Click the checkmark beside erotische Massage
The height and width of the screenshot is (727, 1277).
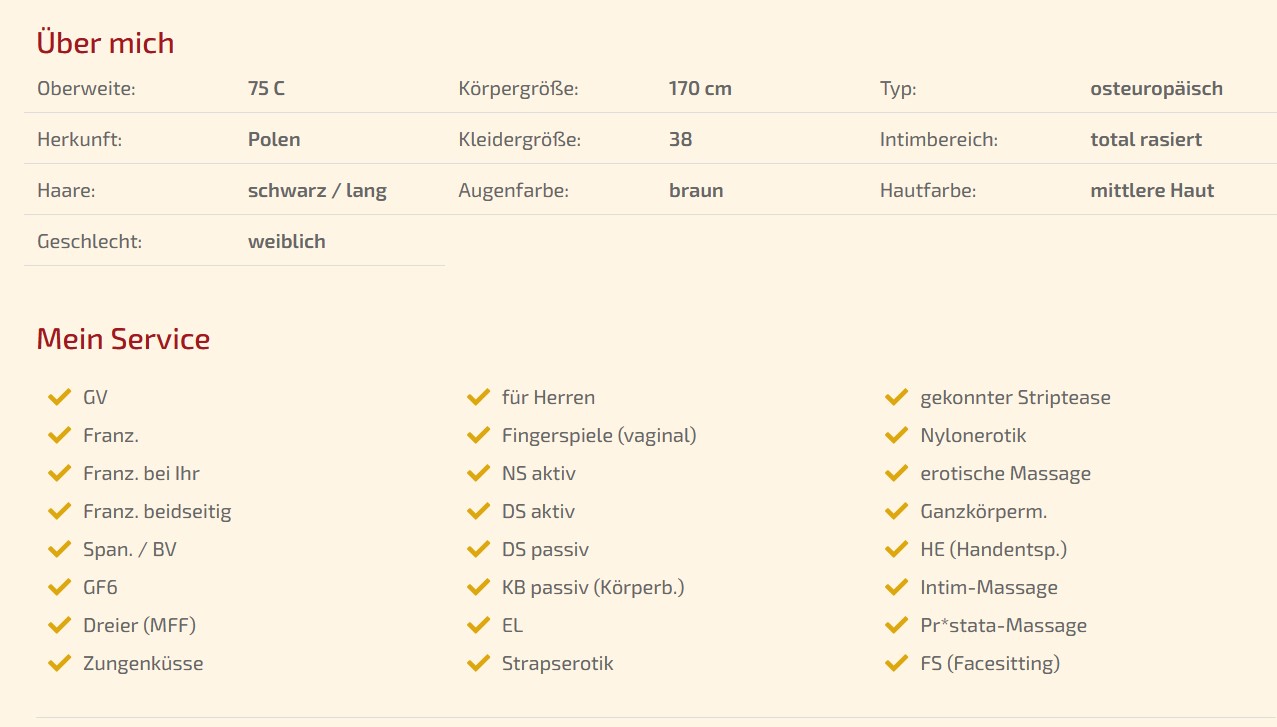point(896,474)
